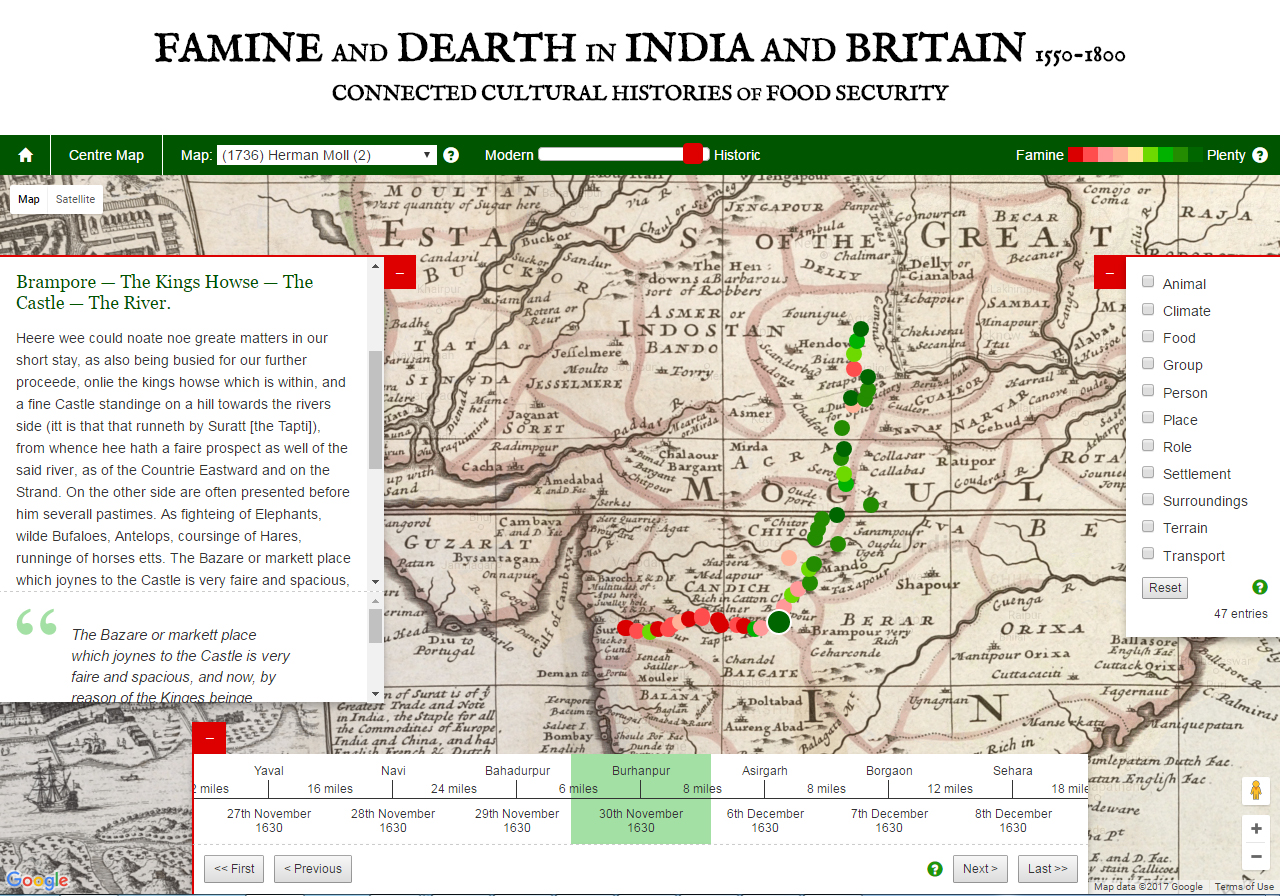Collapse the timeline panel with minus button
The width and height of the screenshot is (1280, 896).
point(209,738)
